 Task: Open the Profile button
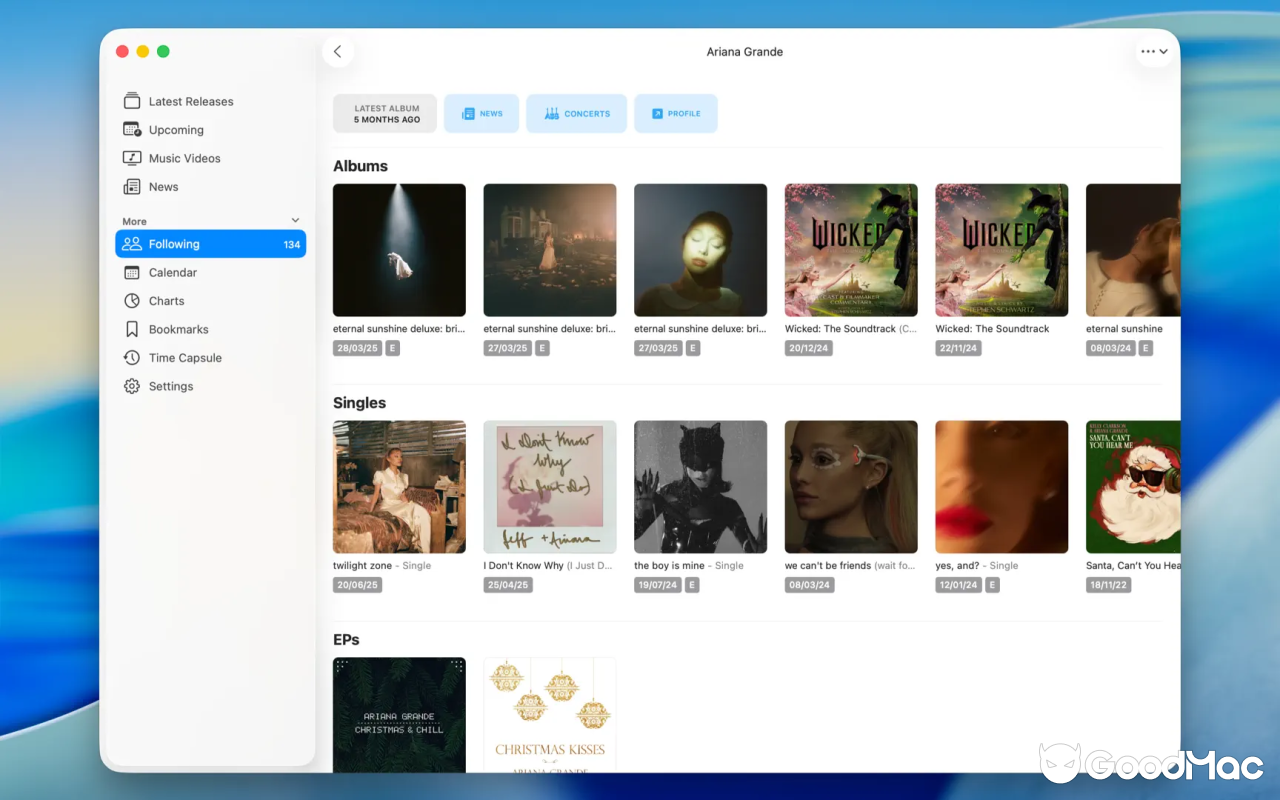click(676, 114)
